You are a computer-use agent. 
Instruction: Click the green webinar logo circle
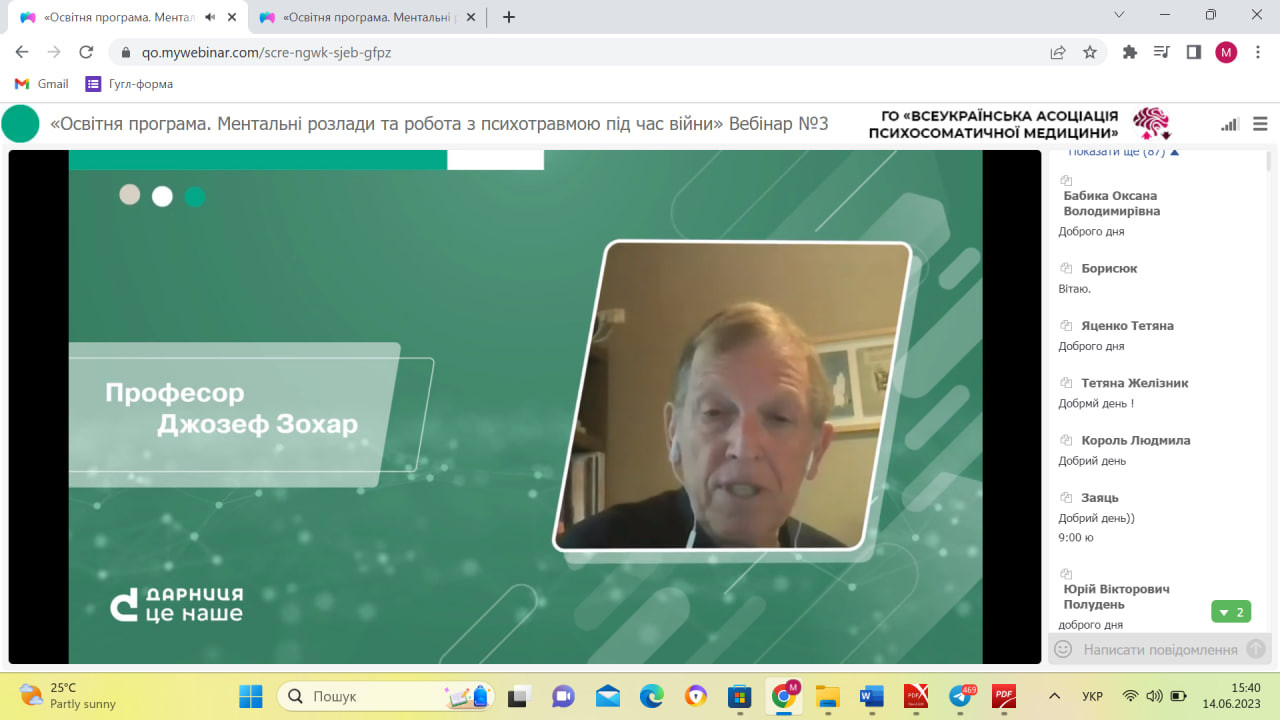pos(20,124)
